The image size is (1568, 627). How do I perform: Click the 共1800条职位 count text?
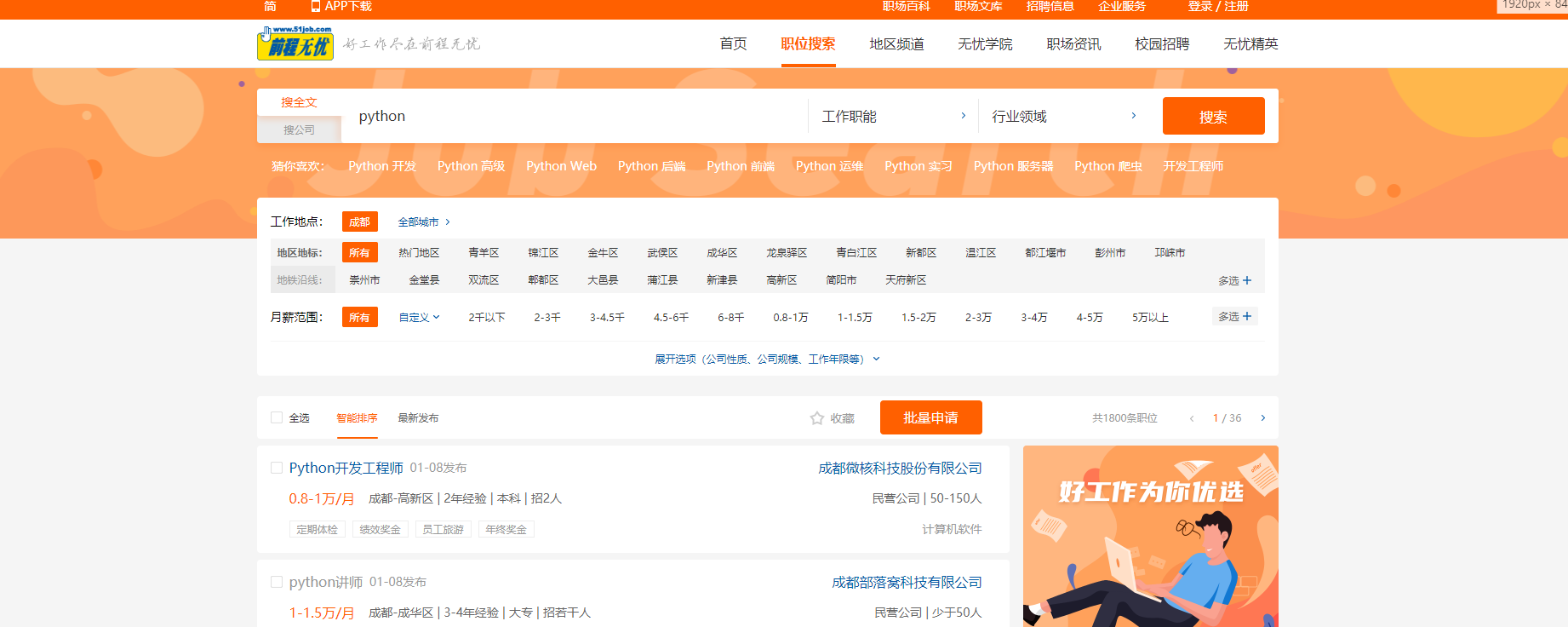click(x=1124, y=418)
